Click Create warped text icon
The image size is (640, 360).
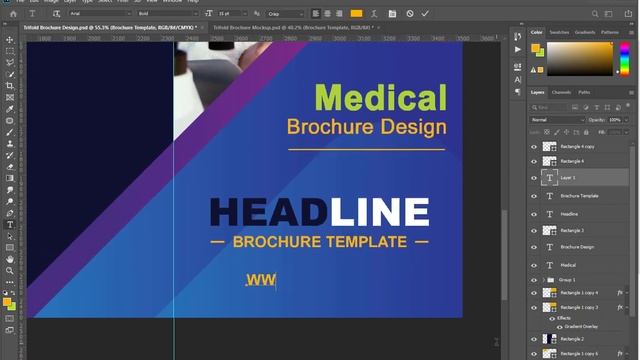pyautogui.click(x=374, y=13)
